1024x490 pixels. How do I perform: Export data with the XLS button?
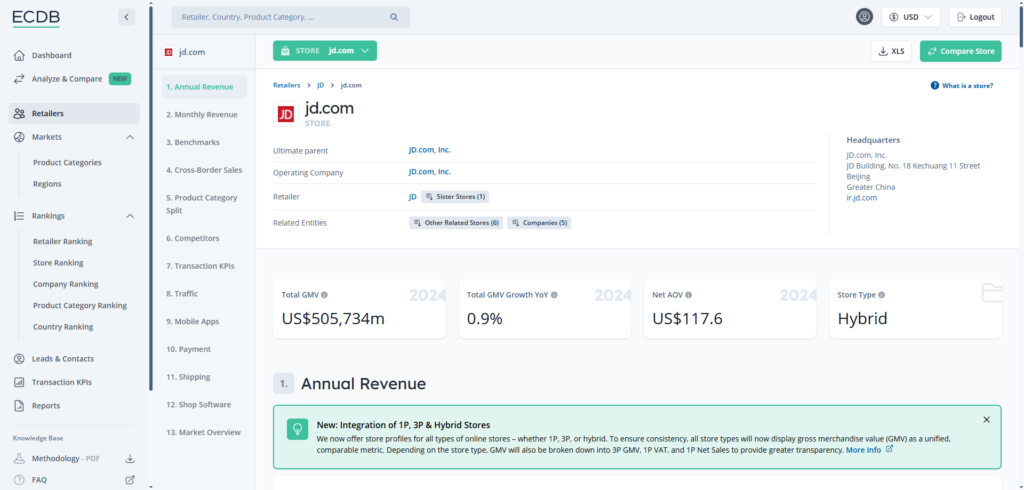tap(892, 51)
